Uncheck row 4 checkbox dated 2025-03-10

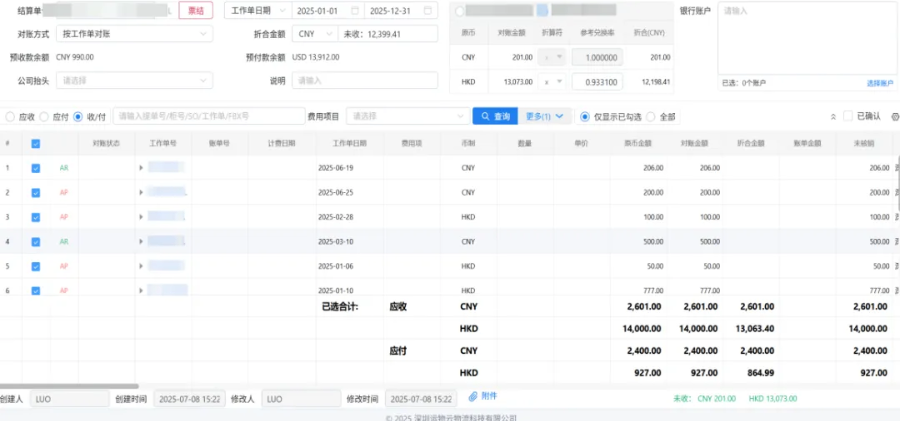(36, 242)
